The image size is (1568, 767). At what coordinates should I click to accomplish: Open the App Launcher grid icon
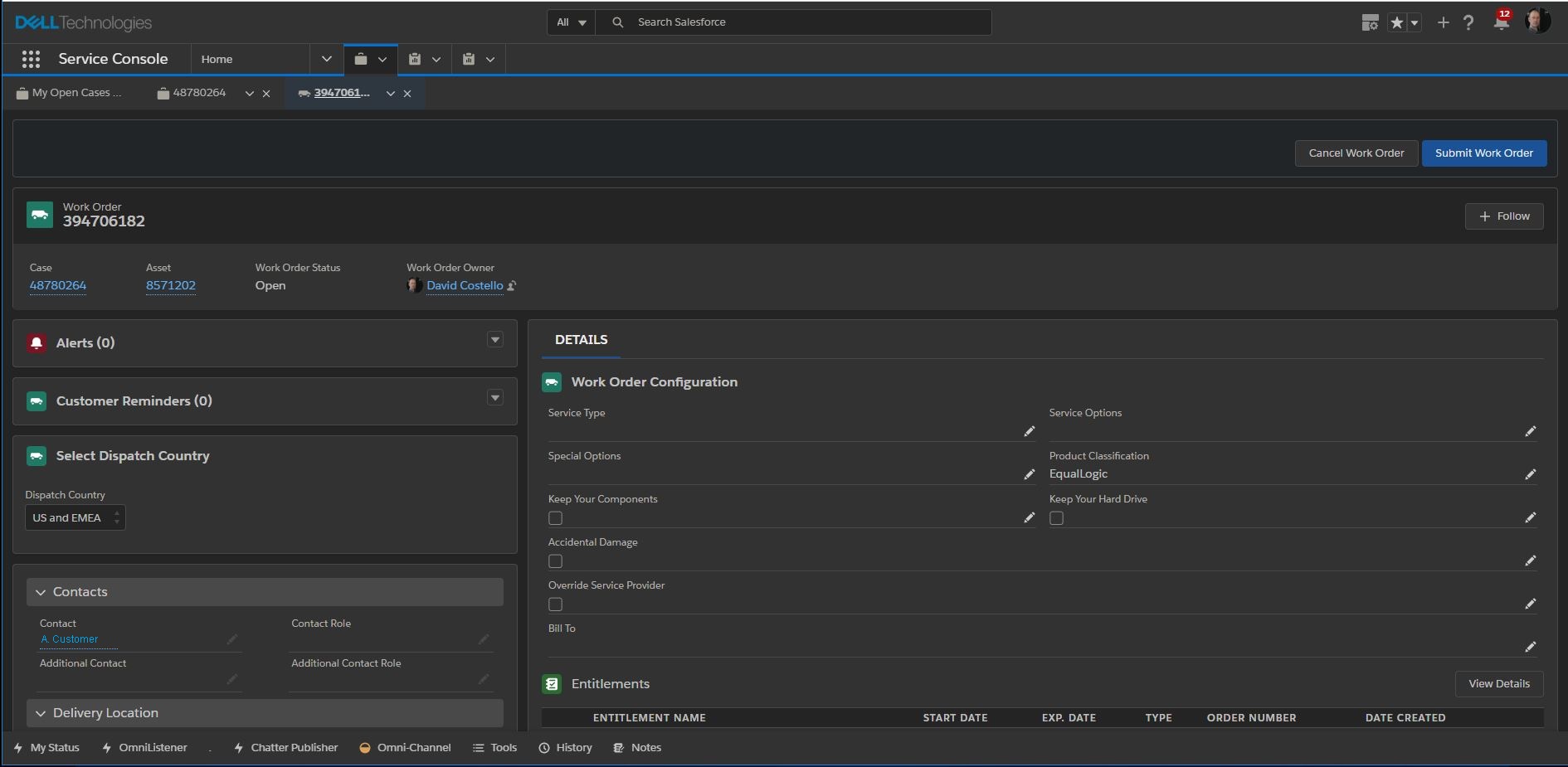31,59
